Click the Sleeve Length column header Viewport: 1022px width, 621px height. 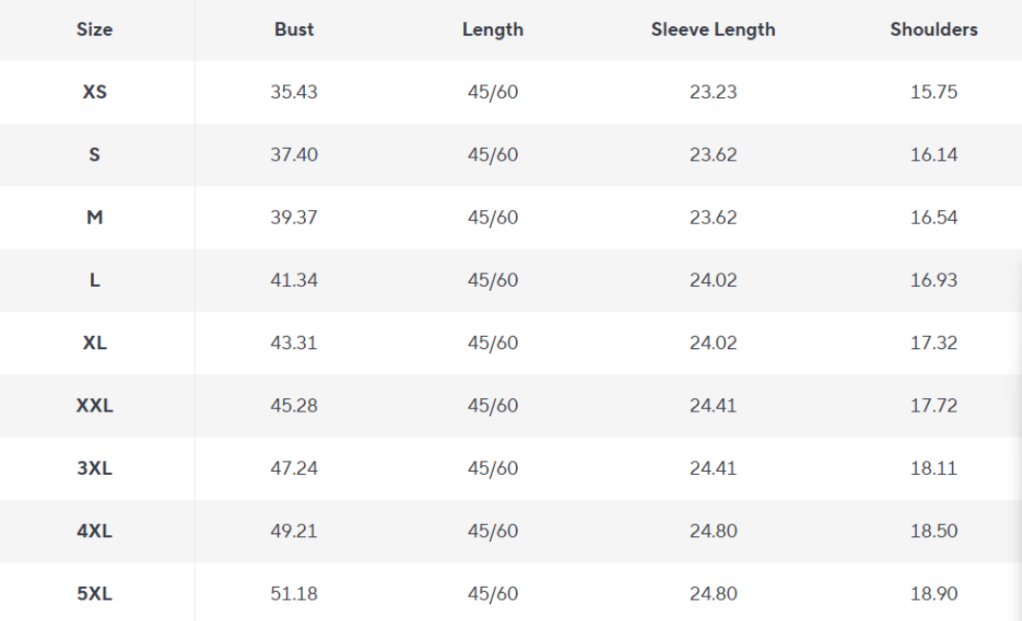[712, 30]
